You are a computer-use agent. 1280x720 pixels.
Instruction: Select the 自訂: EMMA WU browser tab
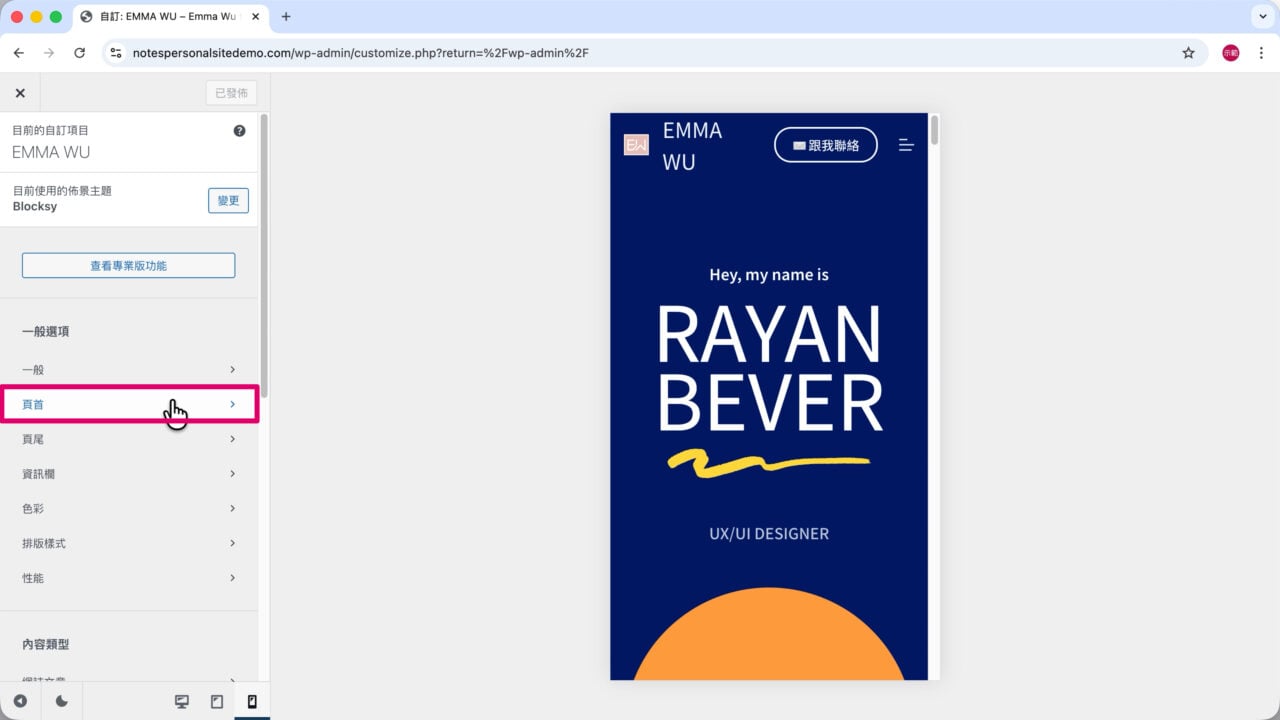(x=170, y=17)
